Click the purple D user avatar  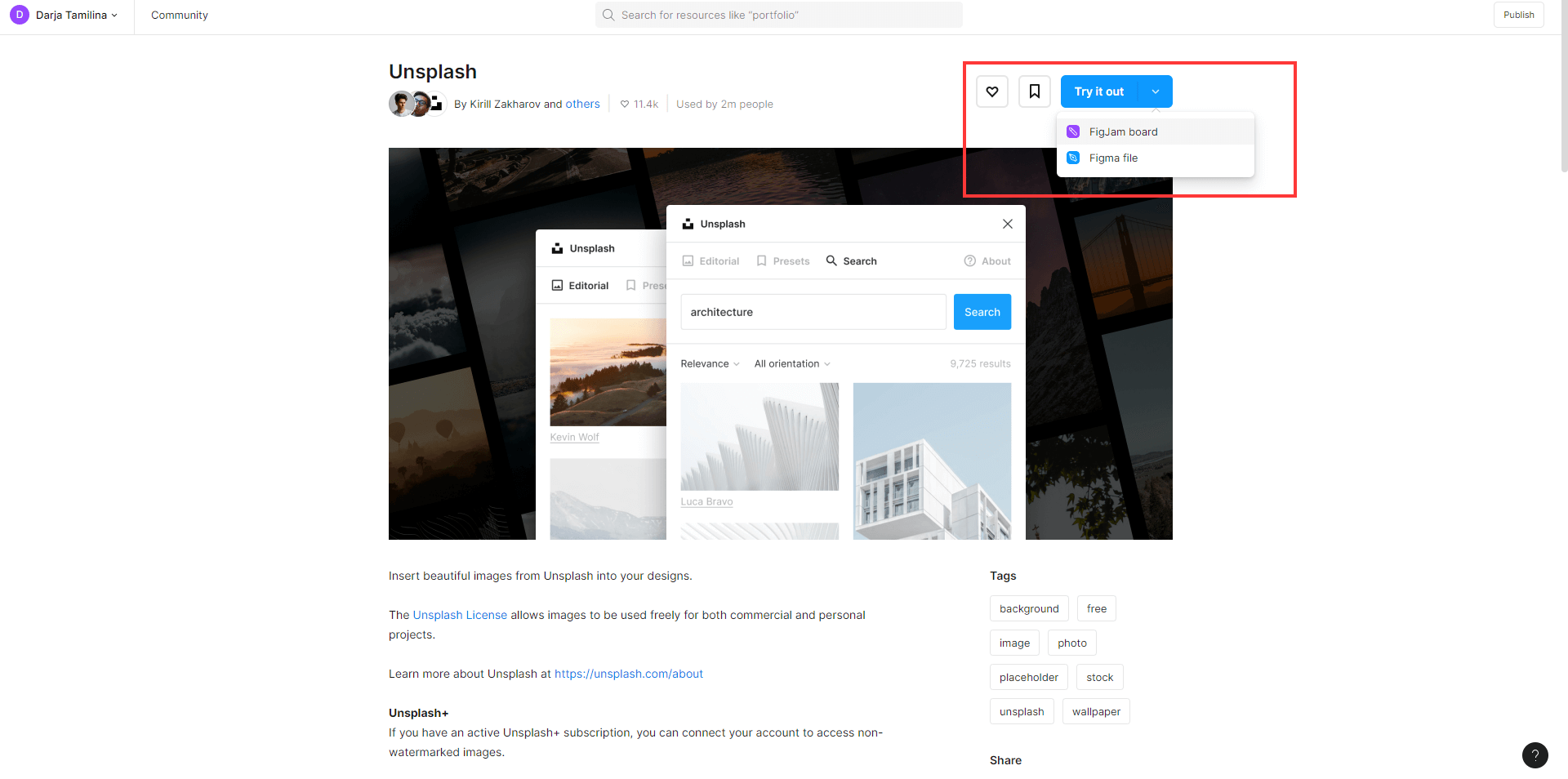pyautogui.click(x=20, y=15)
